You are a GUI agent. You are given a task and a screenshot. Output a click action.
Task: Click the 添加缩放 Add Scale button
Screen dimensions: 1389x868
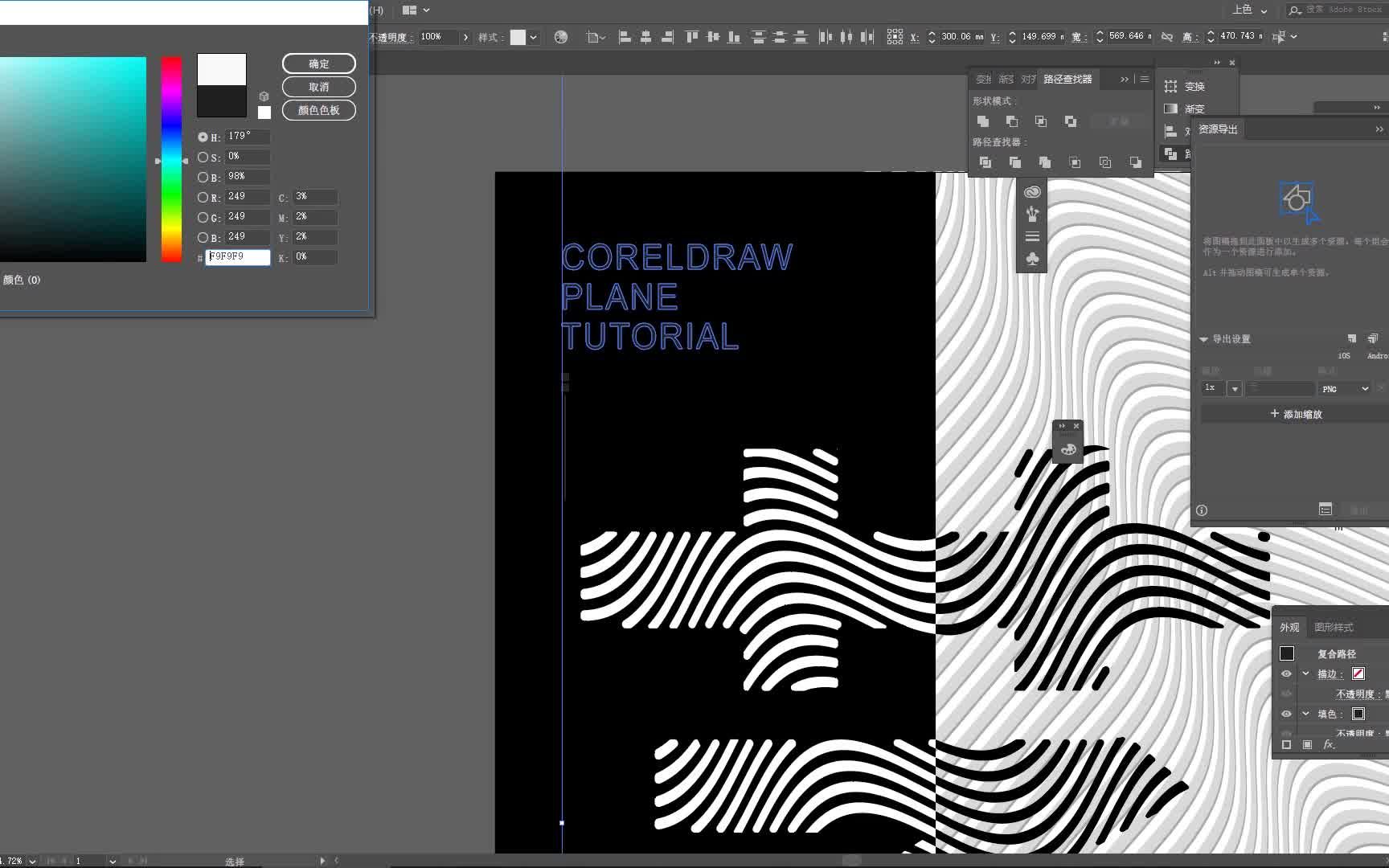[1296, 414]
